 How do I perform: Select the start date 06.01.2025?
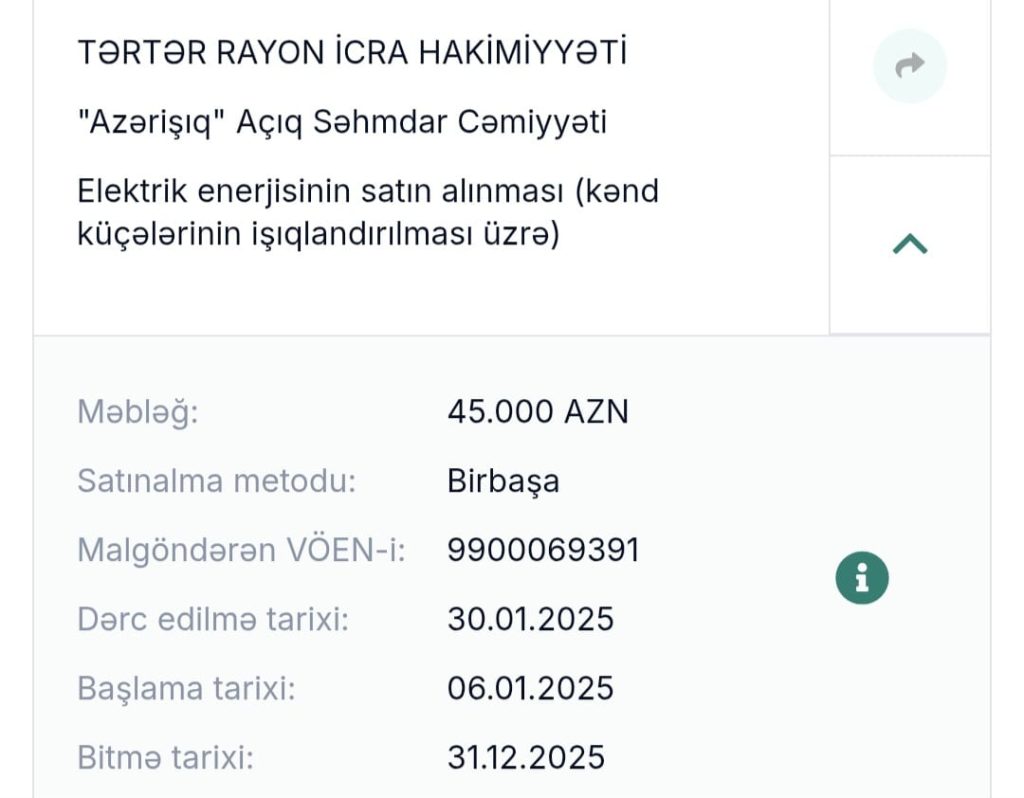[x=530, y=688]
